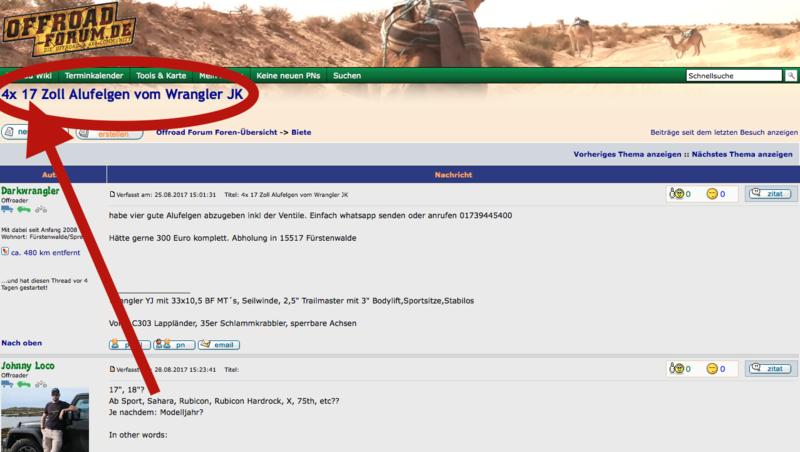This screenshot has width=800, height=452.
Task: Quote Johnny Loco's post with zitat button
Action: coord(770,369)
